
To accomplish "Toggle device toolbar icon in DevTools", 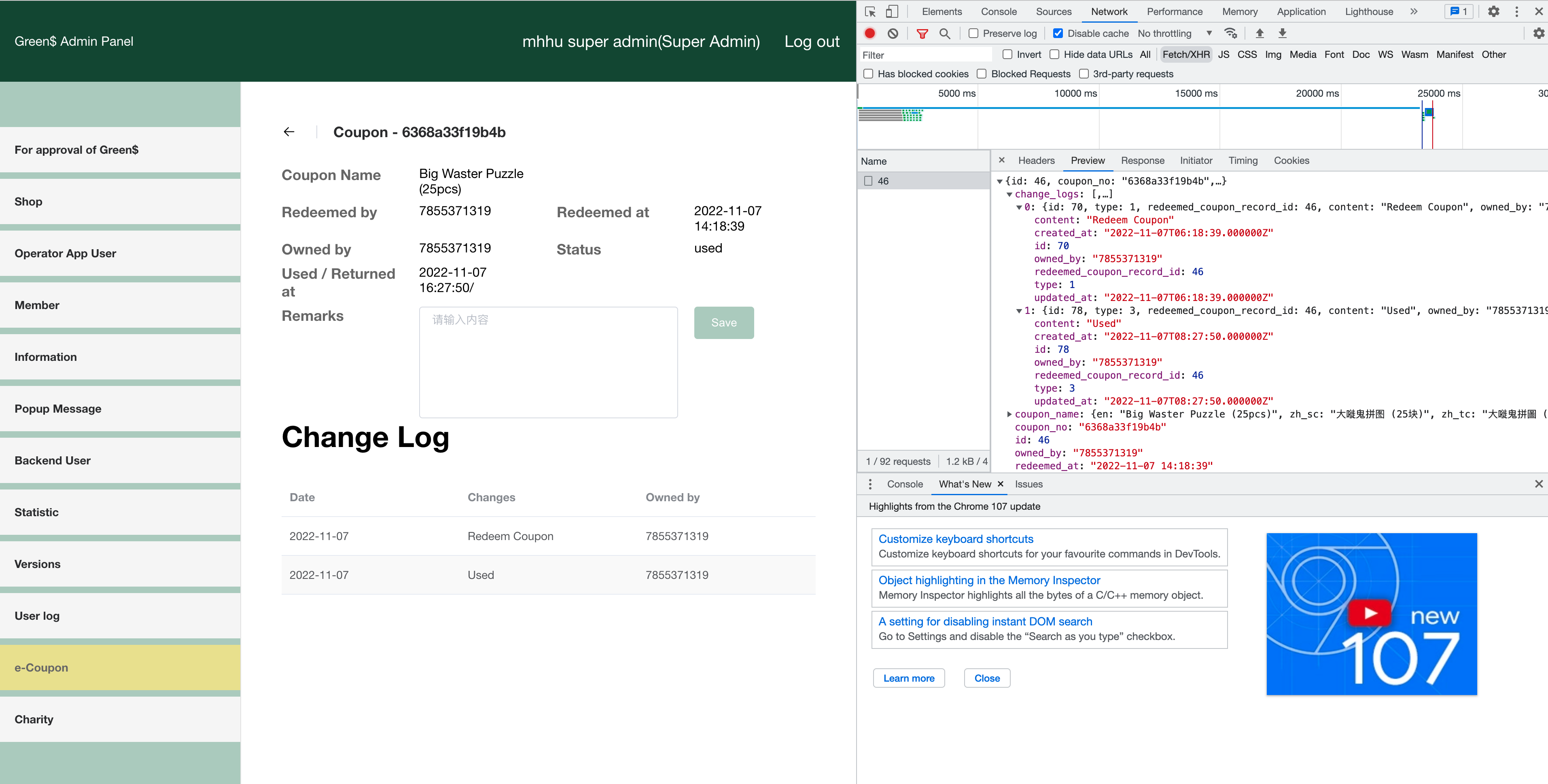I will point(892,11).
